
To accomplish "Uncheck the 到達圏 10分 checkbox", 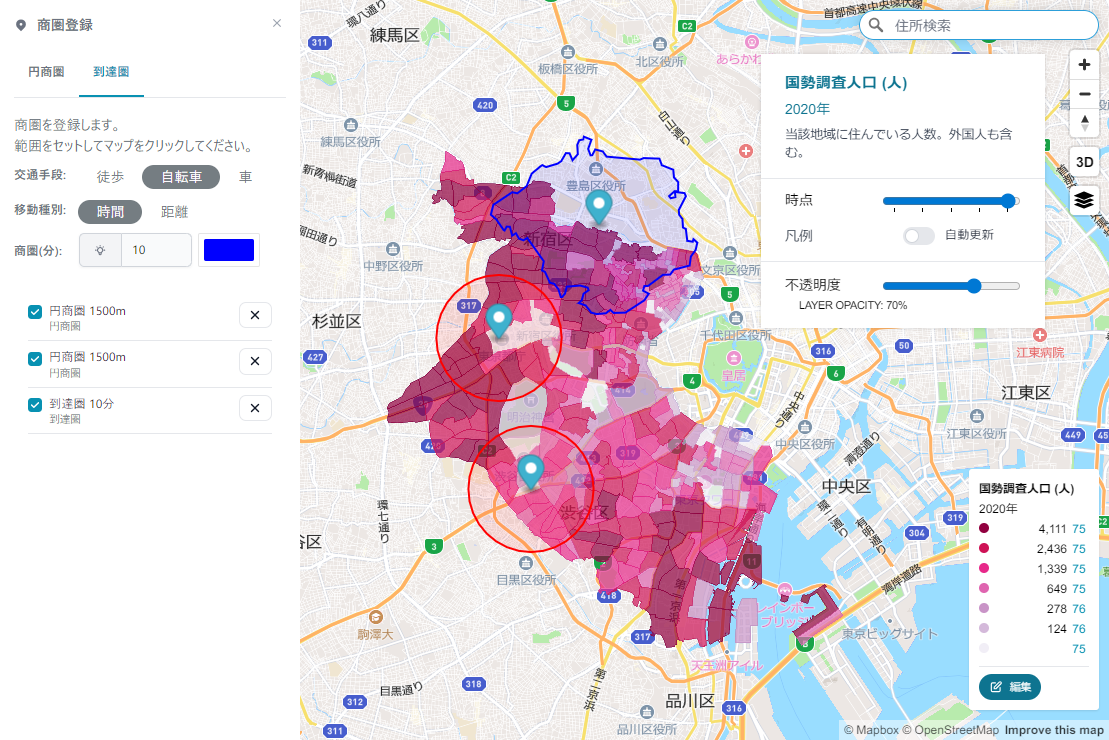I will [35, 405].
